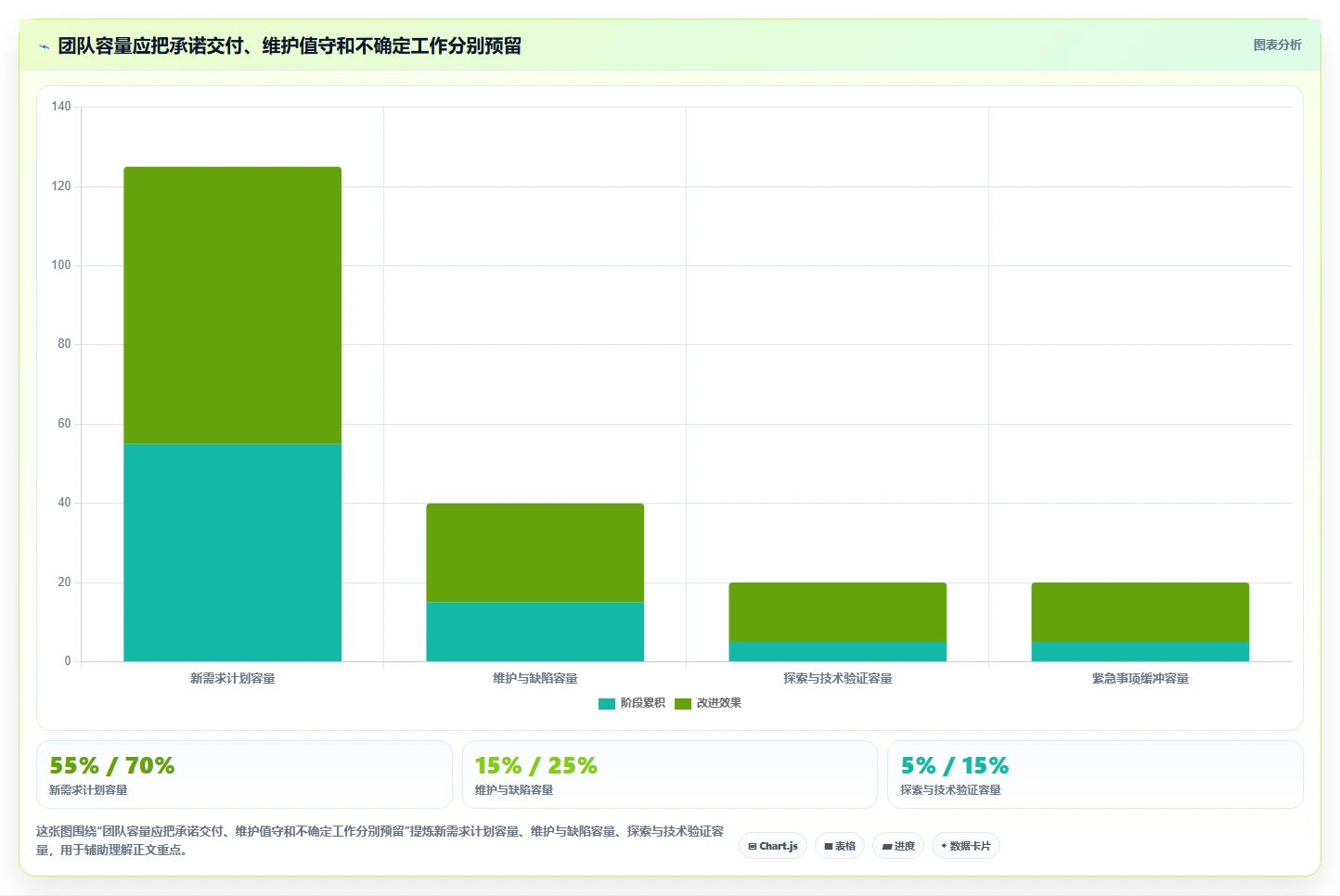The image size is (1340, 896).
Task: Click the 探索与技术验证容量 x-axis label
Action: point(837,679)
